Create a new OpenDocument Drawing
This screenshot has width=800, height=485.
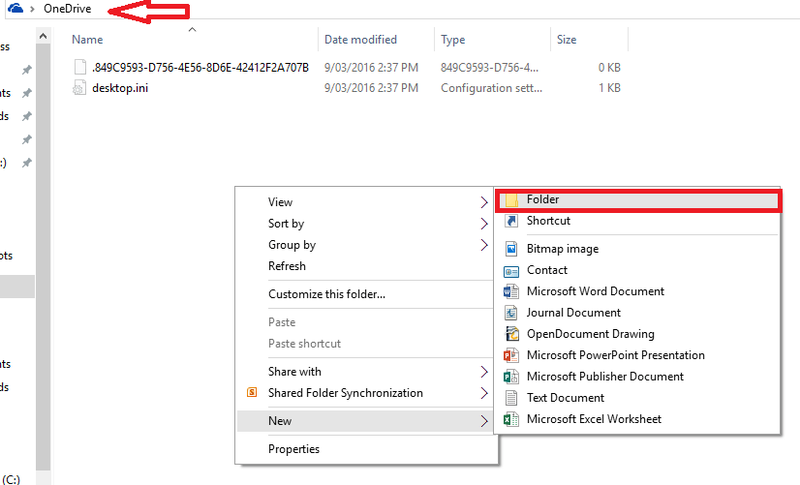(x=638, y=334)
